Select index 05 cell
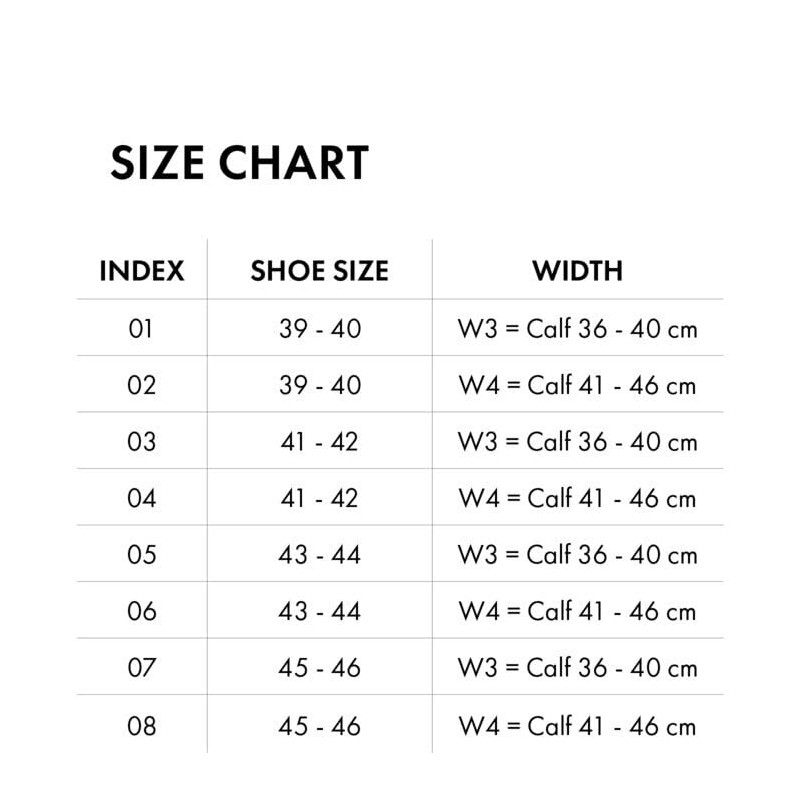 [142, 554]
